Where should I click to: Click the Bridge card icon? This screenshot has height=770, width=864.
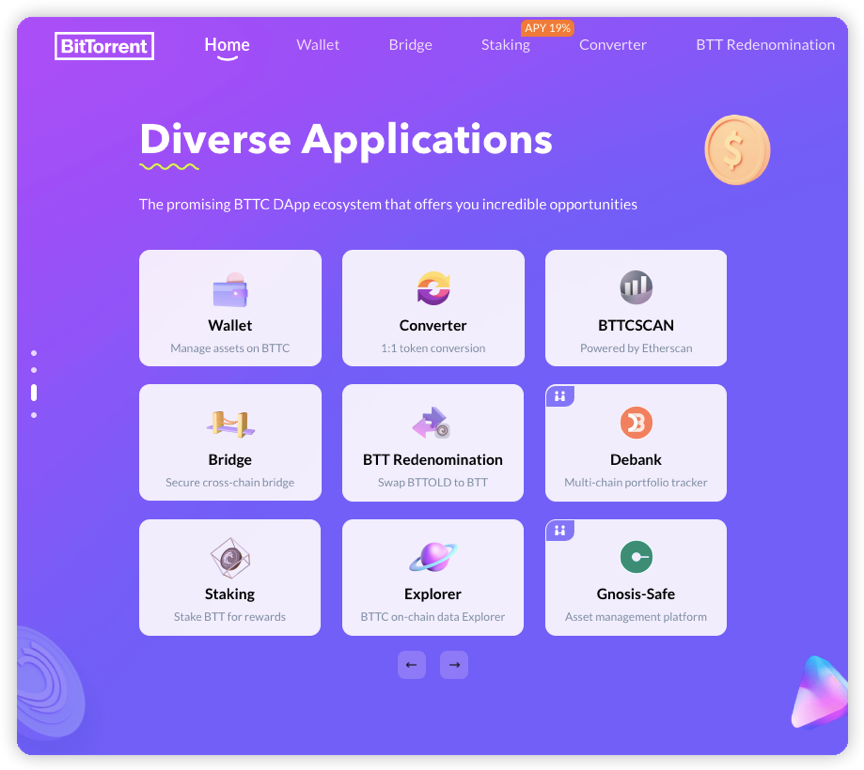point(230,424)
